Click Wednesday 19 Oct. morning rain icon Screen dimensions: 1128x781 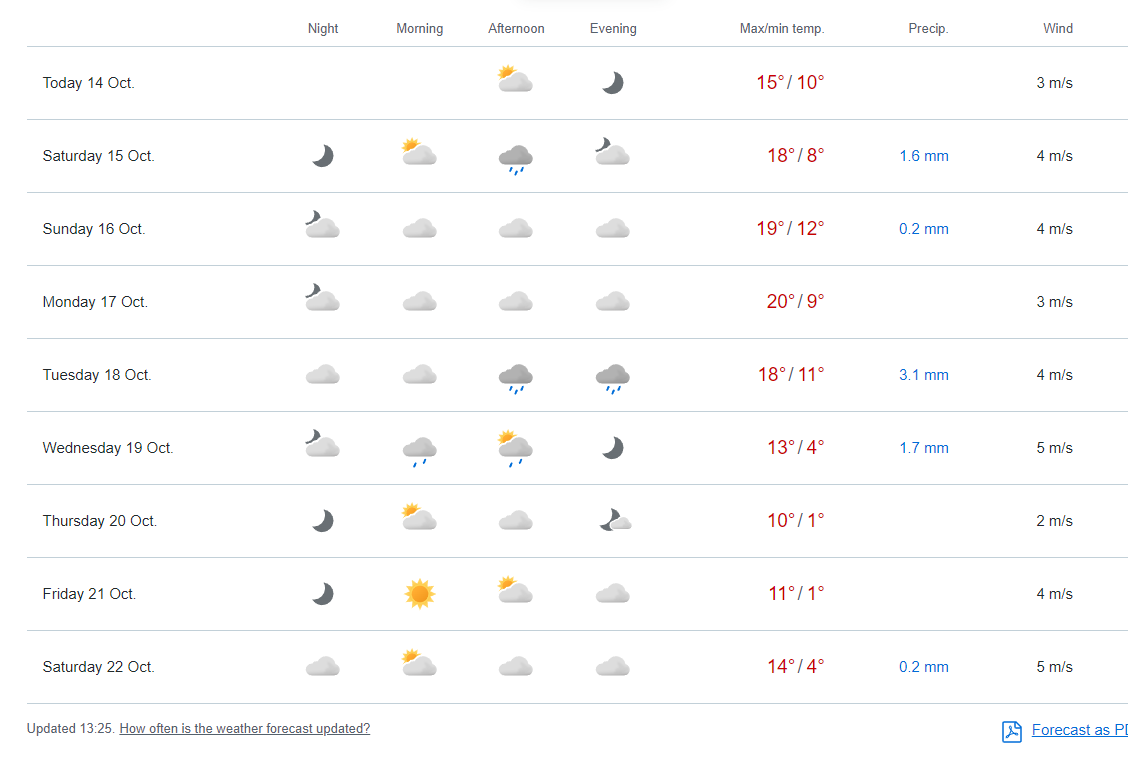419,450
